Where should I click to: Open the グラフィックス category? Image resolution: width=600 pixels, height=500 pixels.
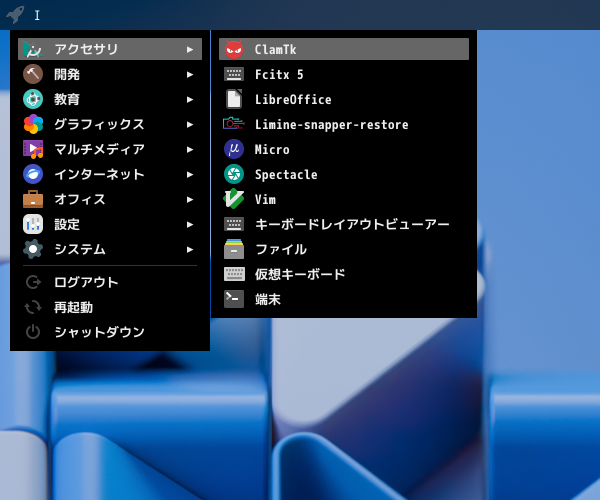point(110,124)
